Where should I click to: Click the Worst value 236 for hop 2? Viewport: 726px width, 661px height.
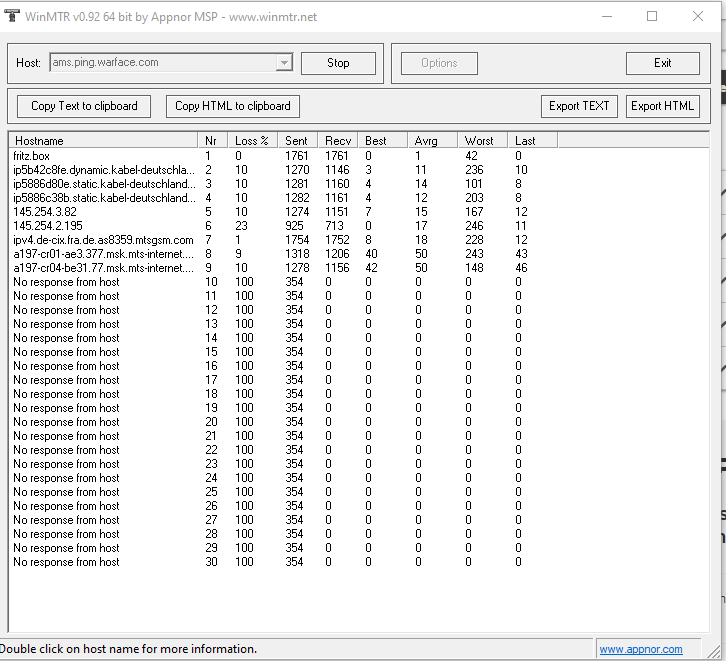474,170
